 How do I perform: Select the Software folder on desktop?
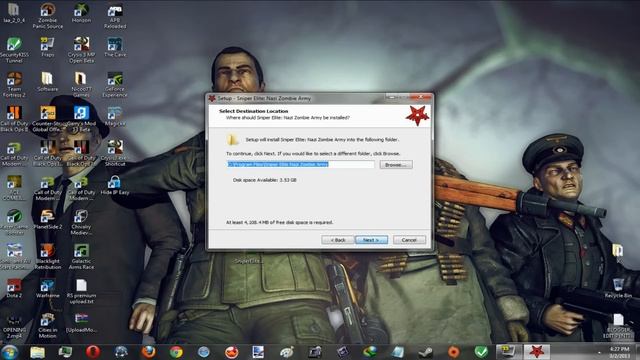[x=48, y=82]
